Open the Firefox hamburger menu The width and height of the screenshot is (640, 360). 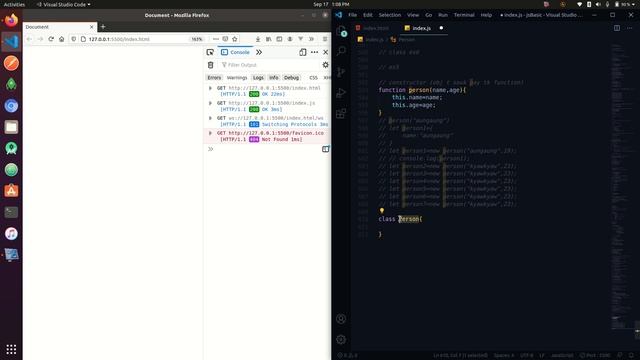(x=325, y=39)
